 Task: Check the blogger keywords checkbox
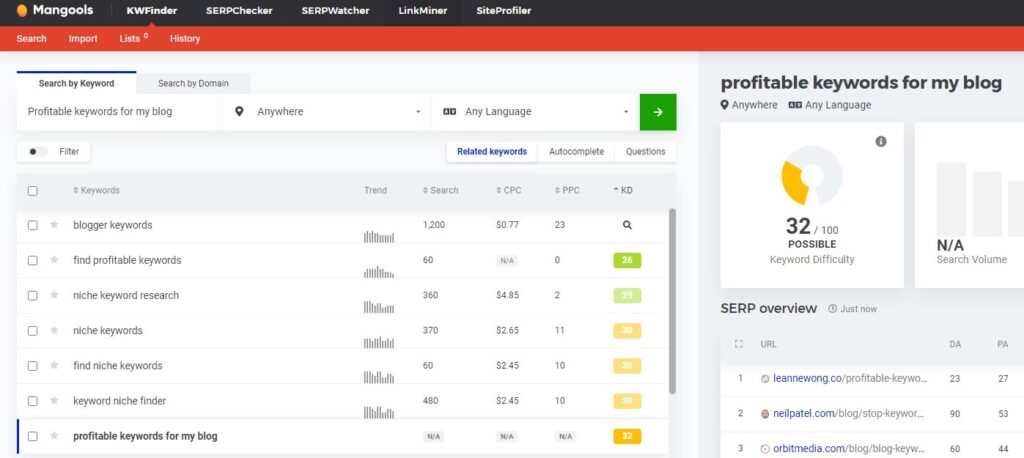(33, 225)
